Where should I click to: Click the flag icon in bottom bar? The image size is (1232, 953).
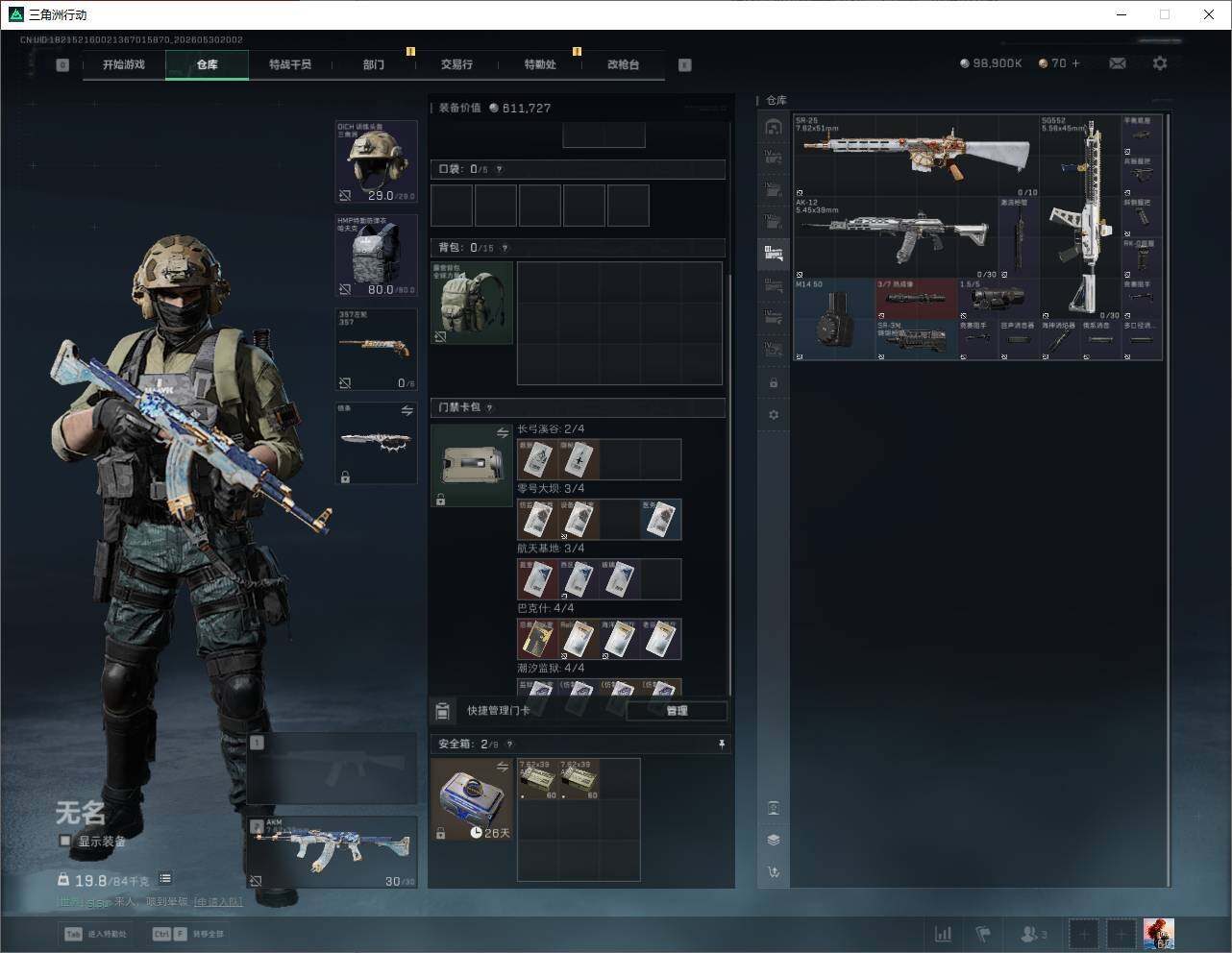983,934
